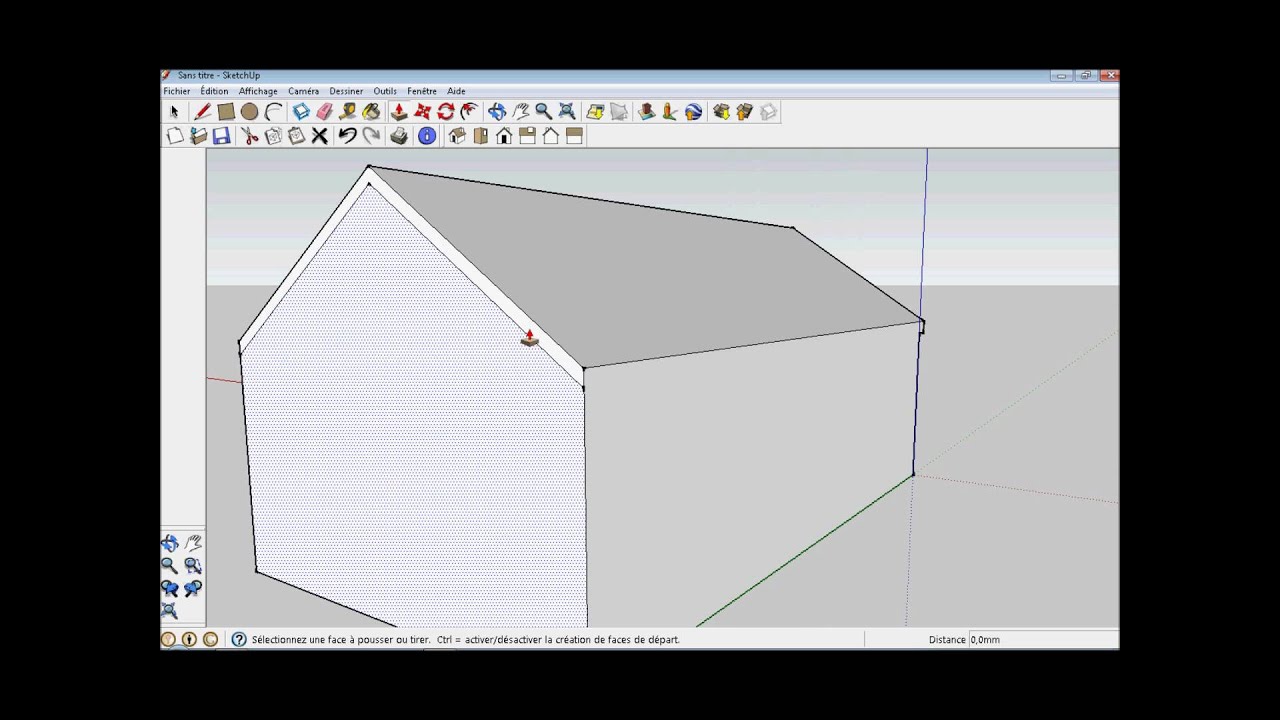
Task: Activate the Push/Pull tool in toolbar
Action: coord(399,112)
